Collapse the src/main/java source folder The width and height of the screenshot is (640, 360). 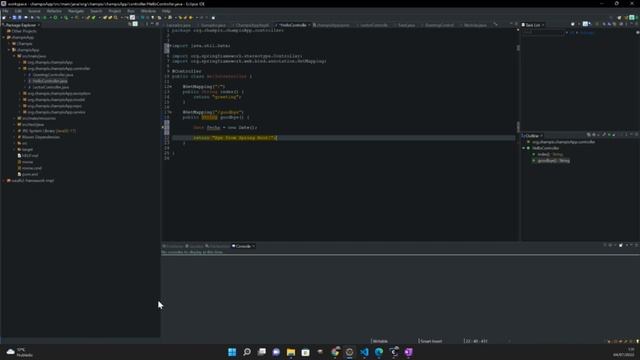pyautogui.click(x=14, y=56)
